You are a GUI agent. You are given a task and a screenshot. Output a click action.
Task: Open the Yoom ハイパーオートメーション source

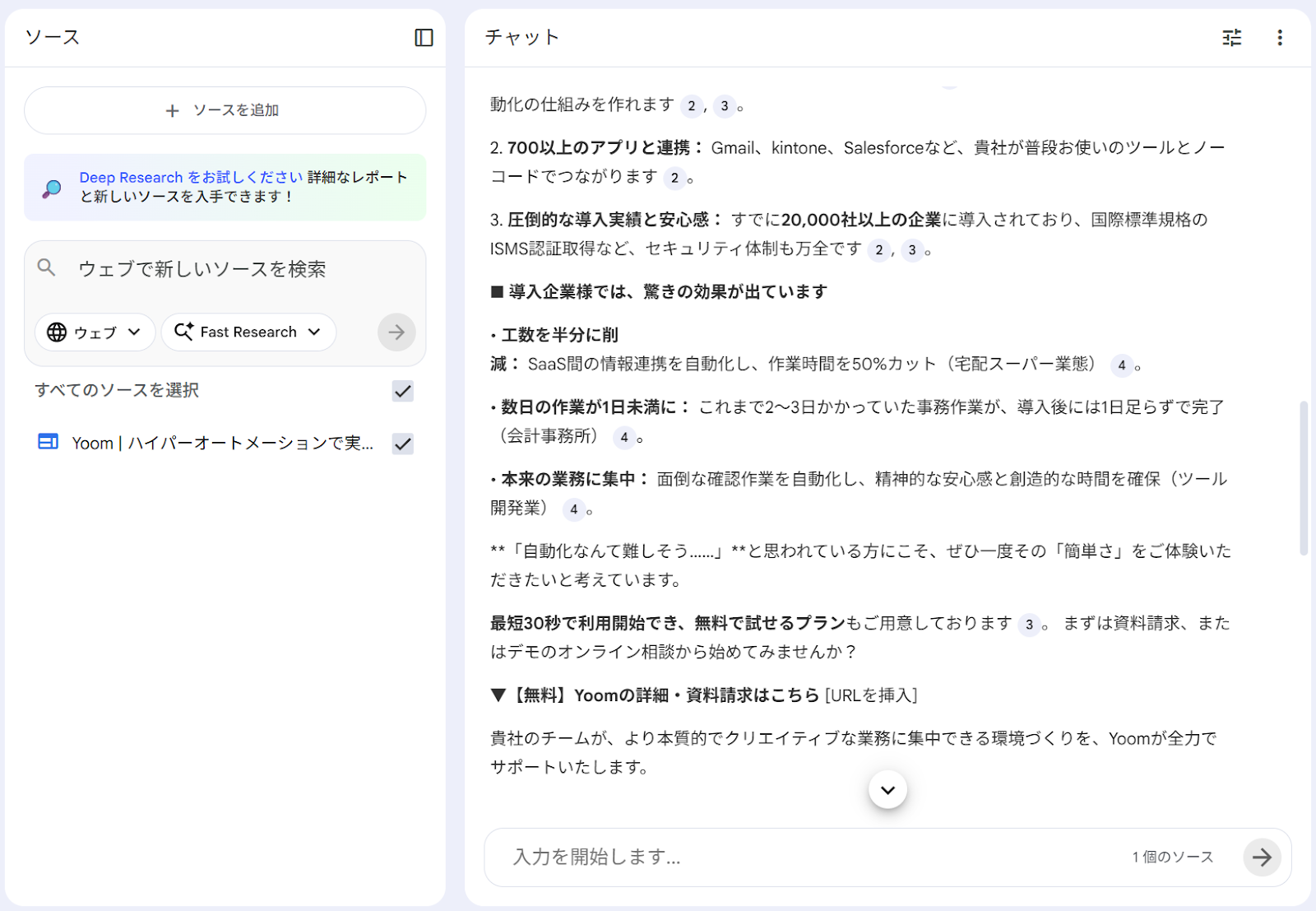[222, 444]
